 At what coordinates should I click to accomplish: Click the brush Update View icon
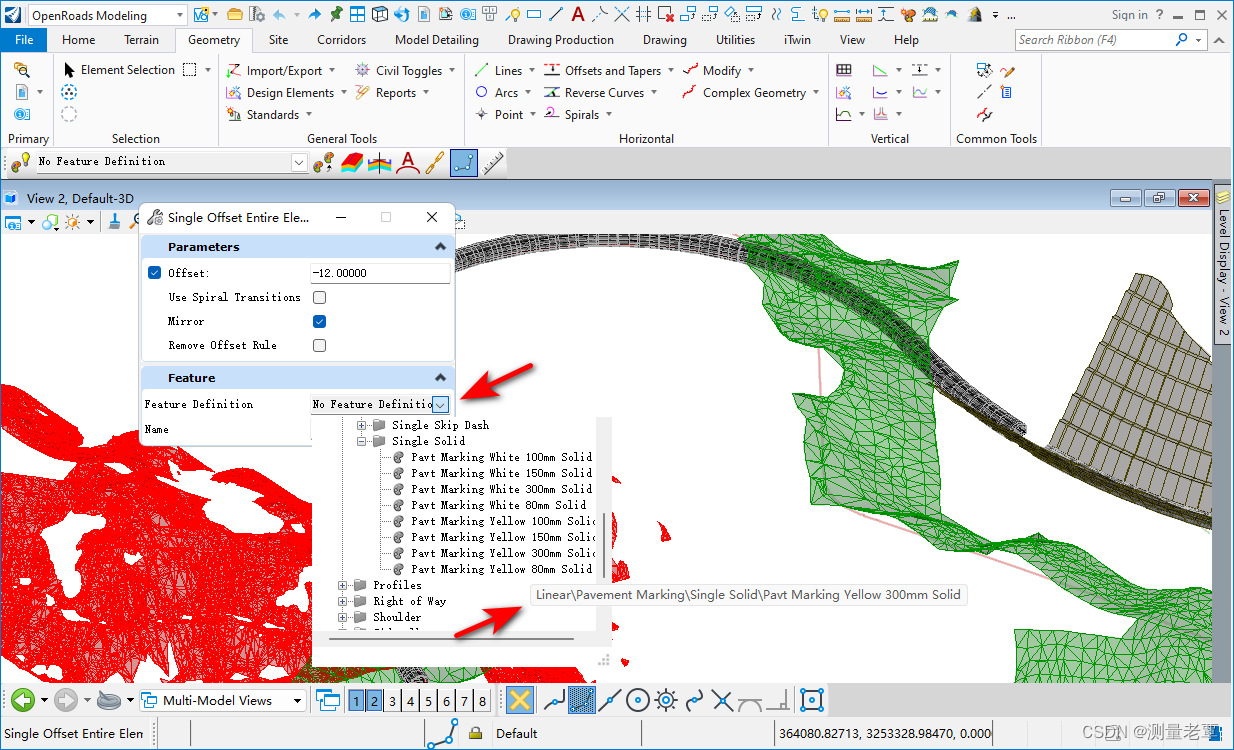point(115,222)
